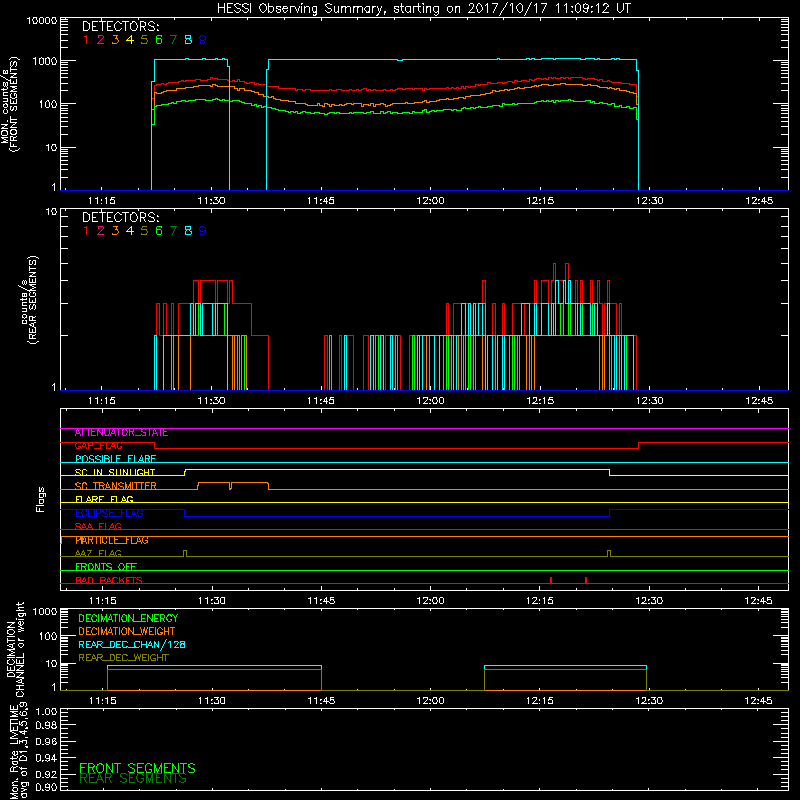Viewport: 800px width, 800px height.
Task: Click the 1000 y-axis value on front plot
Action: [x=45, y=62]
